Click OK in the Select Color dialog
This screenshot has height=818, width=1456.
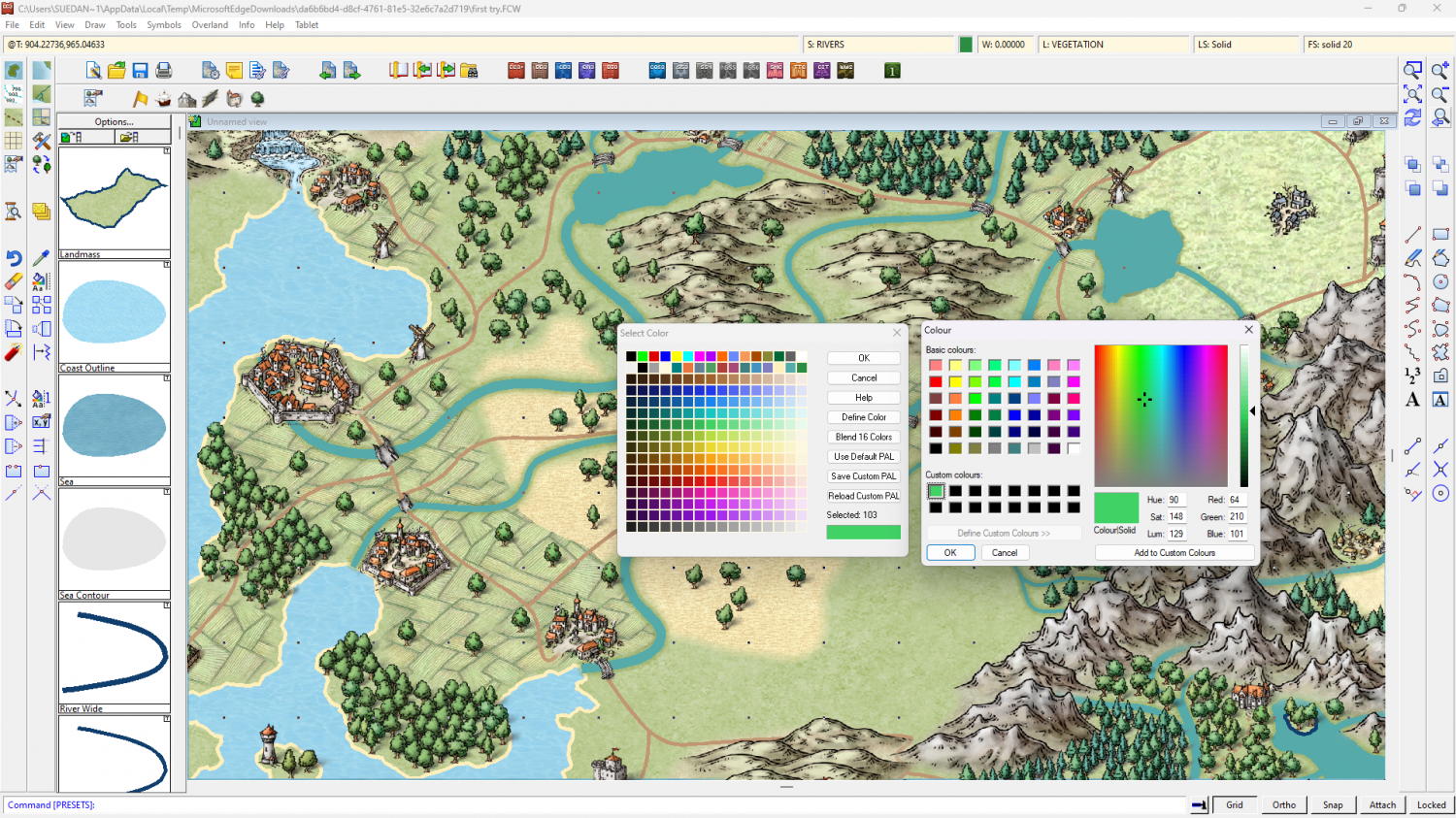pos(864,358)
